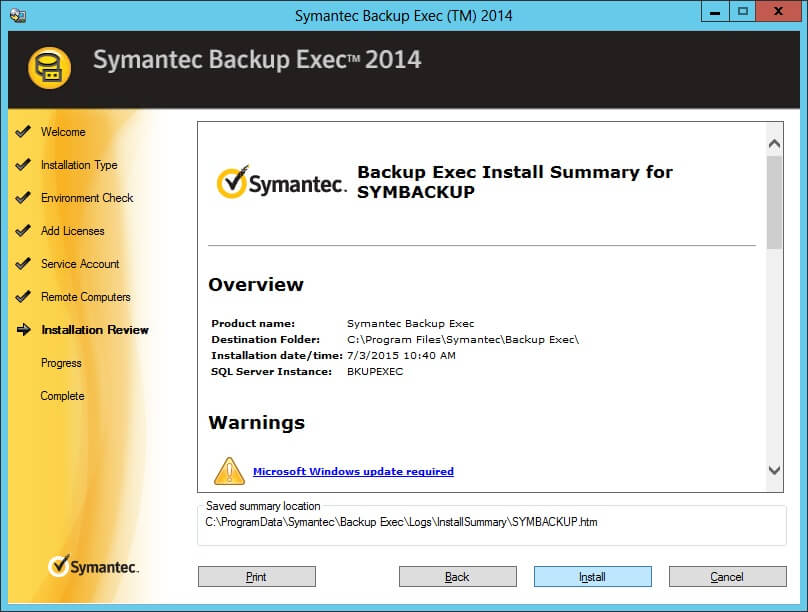
Task: Go back with the Back button
Action: click(458, 576)
